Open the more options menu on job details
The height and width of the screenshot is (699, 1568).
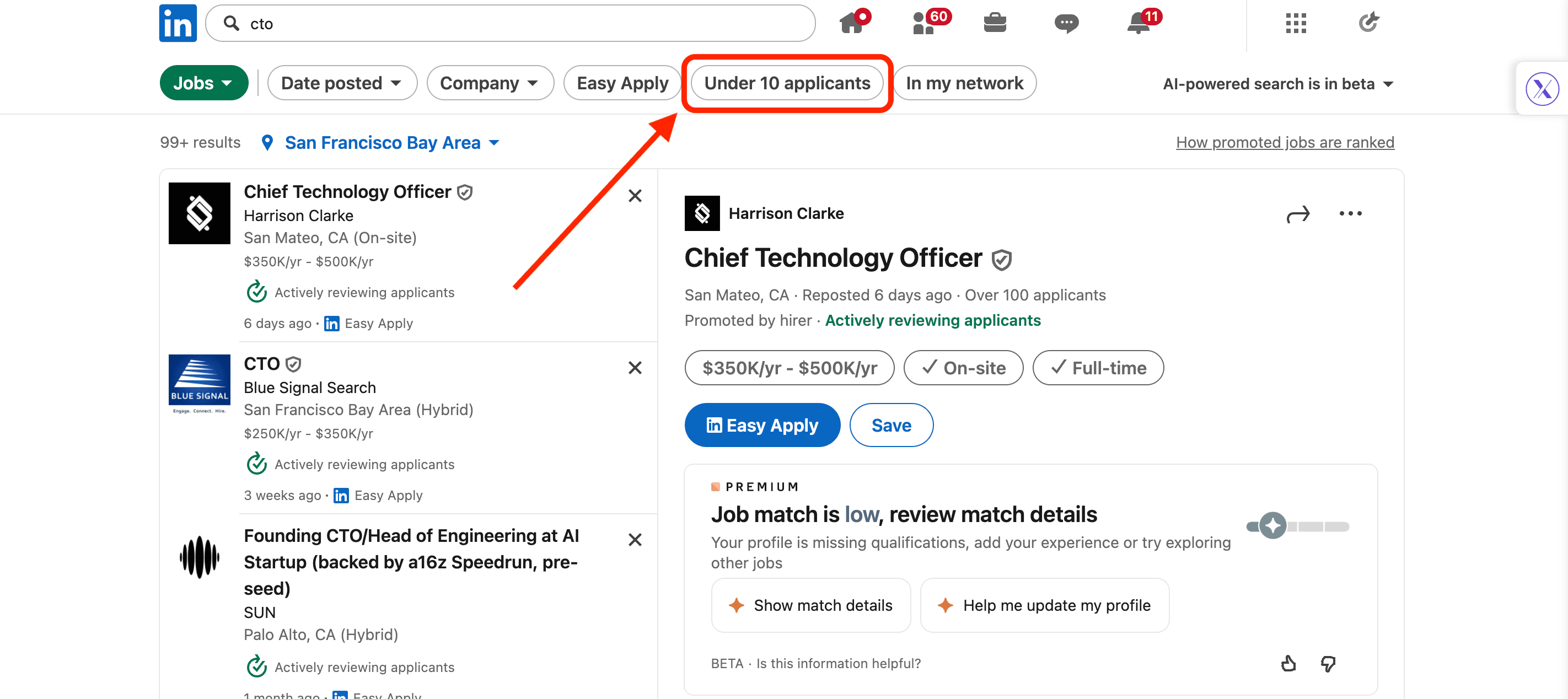[1351, 213]
